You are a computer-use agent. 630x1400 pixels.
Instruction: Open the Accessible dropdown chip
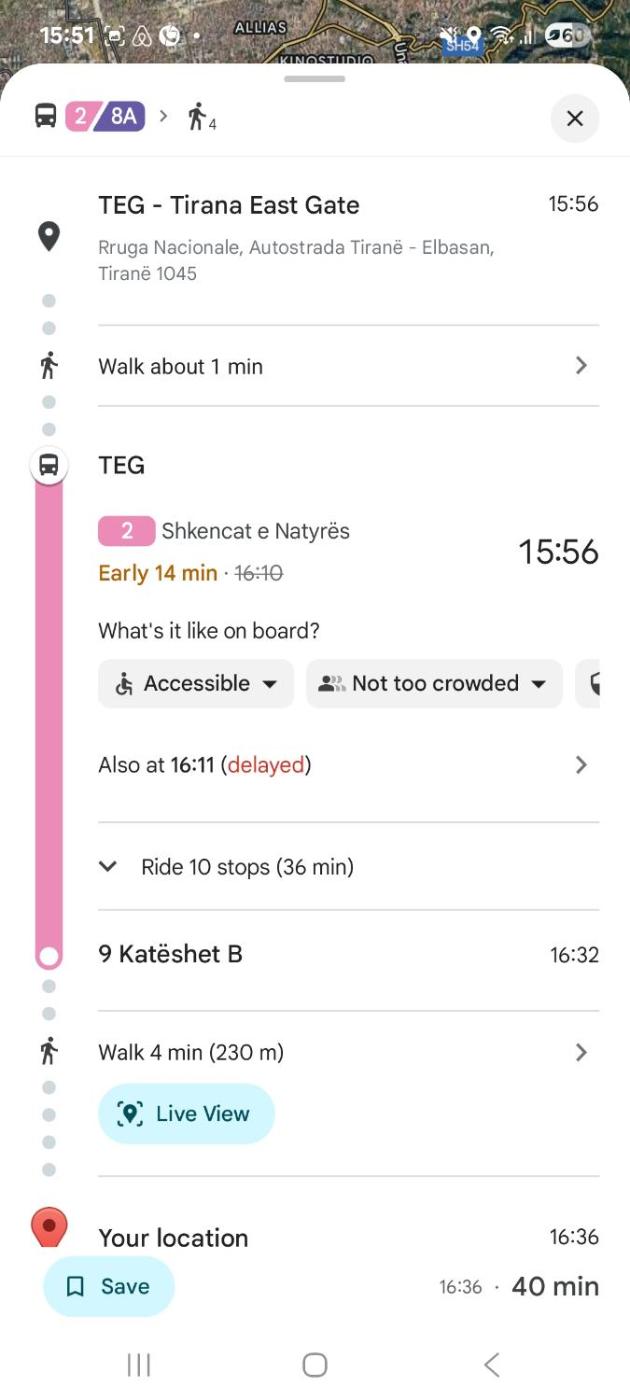tap(196, 684)
